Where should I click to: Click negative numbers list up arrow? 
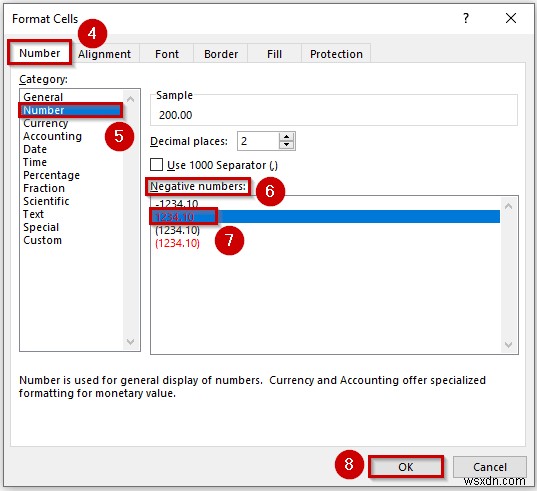(509, 206)
